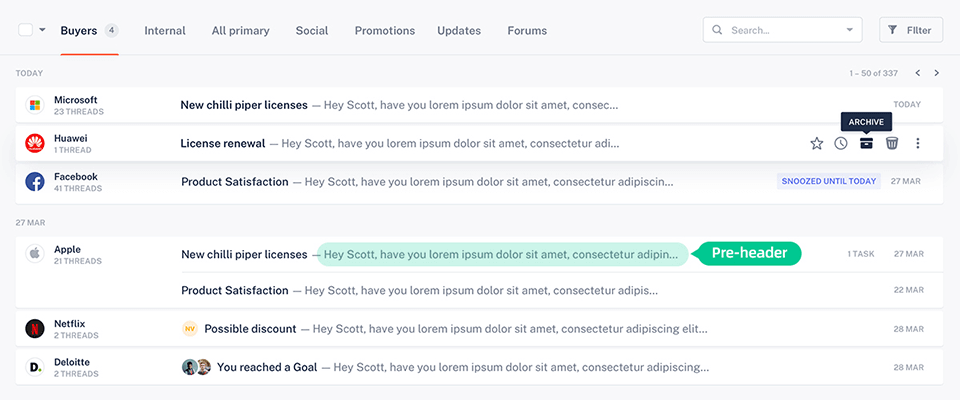Snooze the Huawei email with clock icon
Viewport: 960px width, 400px height.
pos(841,143)
